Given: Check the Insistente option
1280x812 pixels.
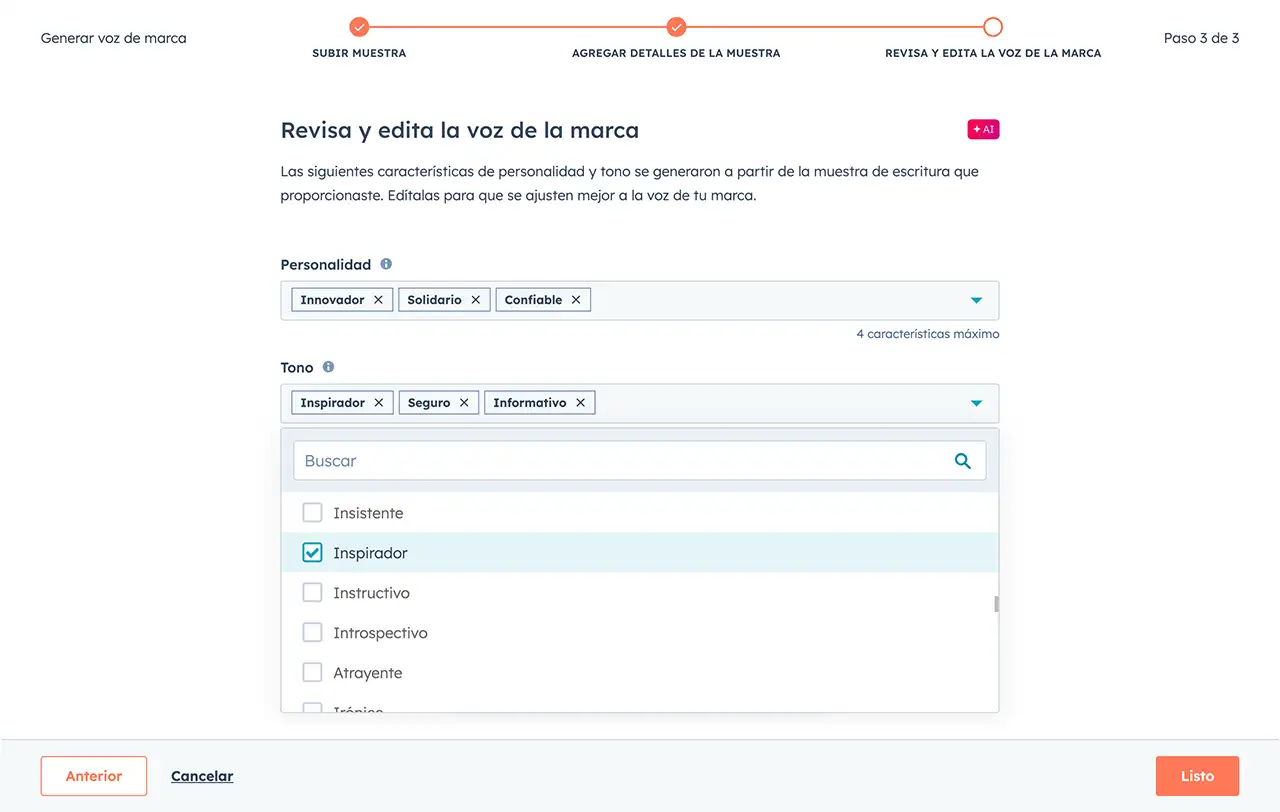Looking at the screenshot, I should click(313, 513).
